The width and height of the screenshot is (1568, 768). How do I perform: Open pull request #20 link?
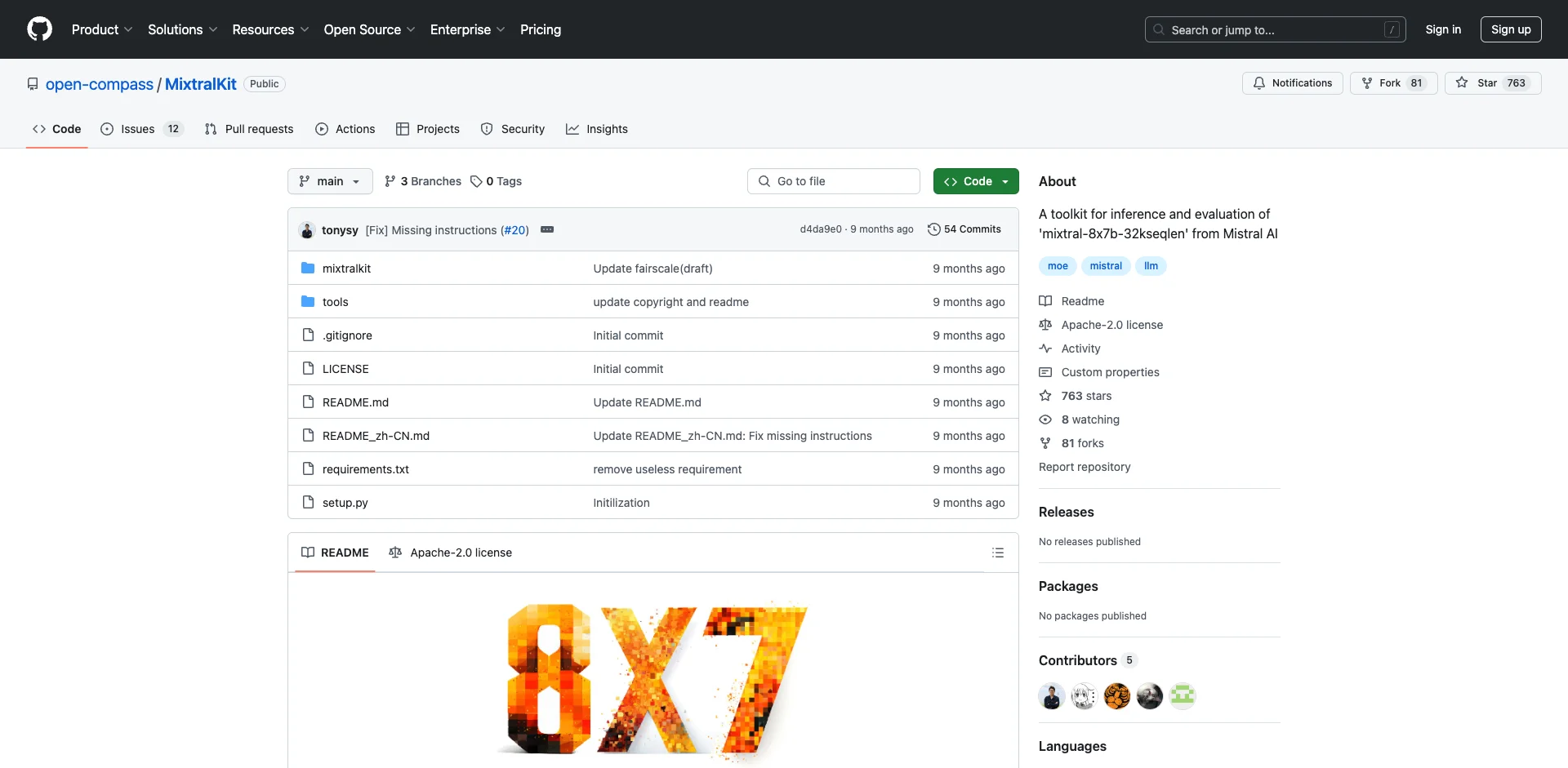click(x=516, y=230)
